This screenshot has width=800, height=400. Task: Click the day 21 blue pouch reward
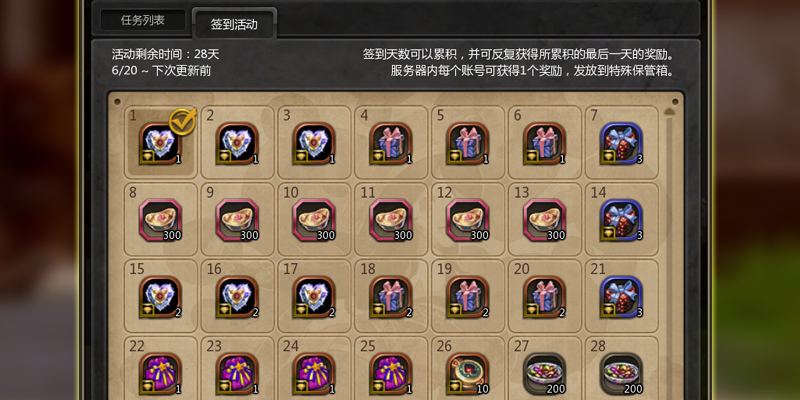[x=621, y=297]
